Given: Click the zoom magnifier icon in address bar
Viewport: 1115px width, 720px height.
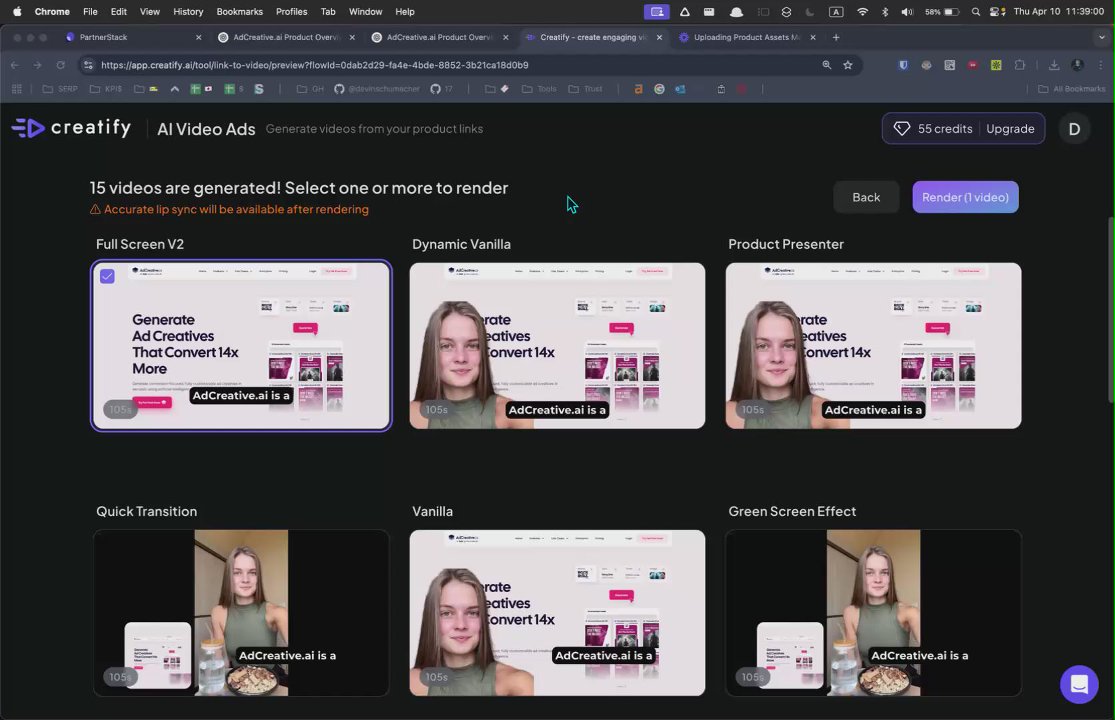Looking at the screenshot, I should point(826,65).
